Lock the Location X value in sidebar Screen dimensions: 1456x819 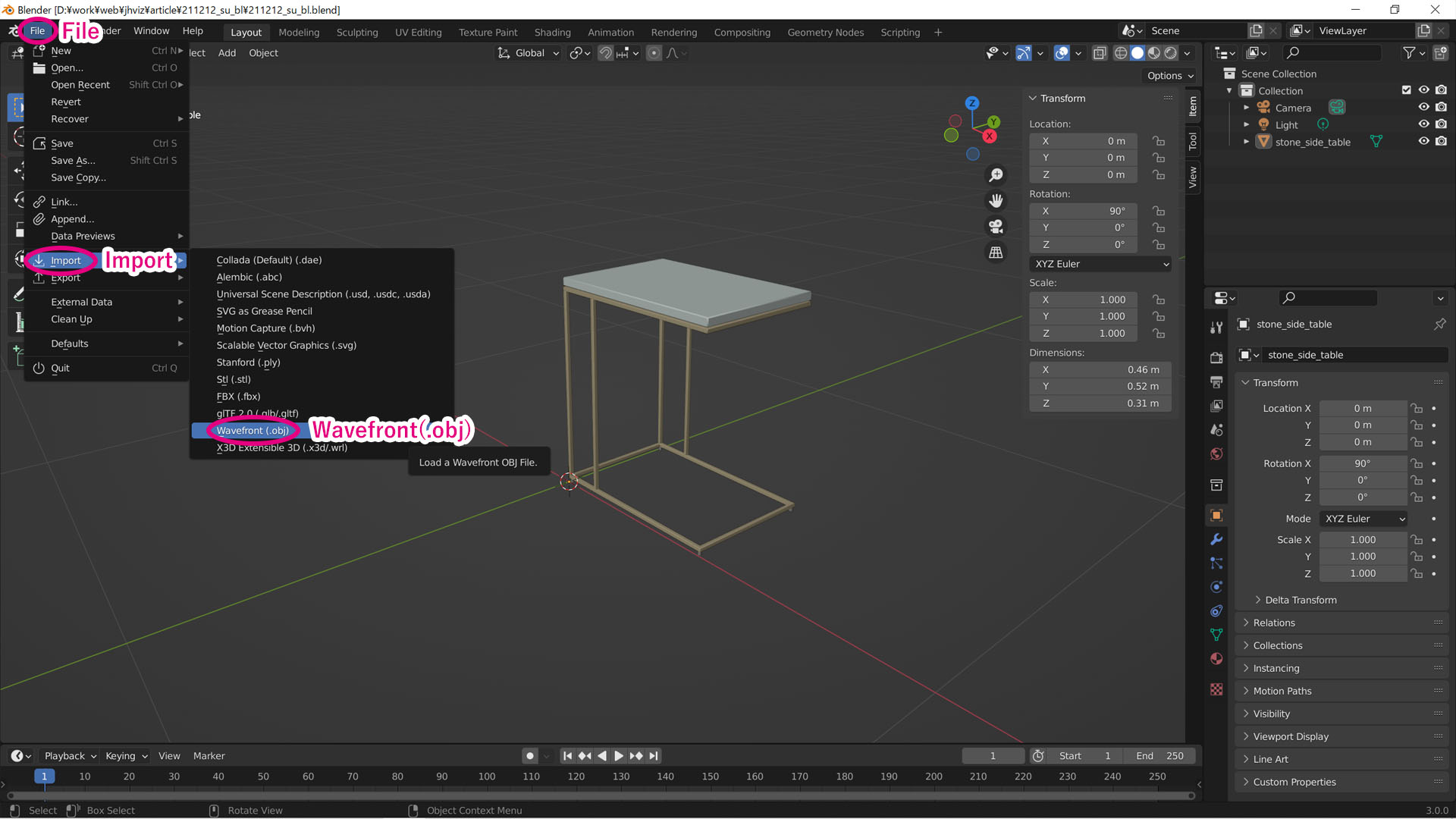1159,141
